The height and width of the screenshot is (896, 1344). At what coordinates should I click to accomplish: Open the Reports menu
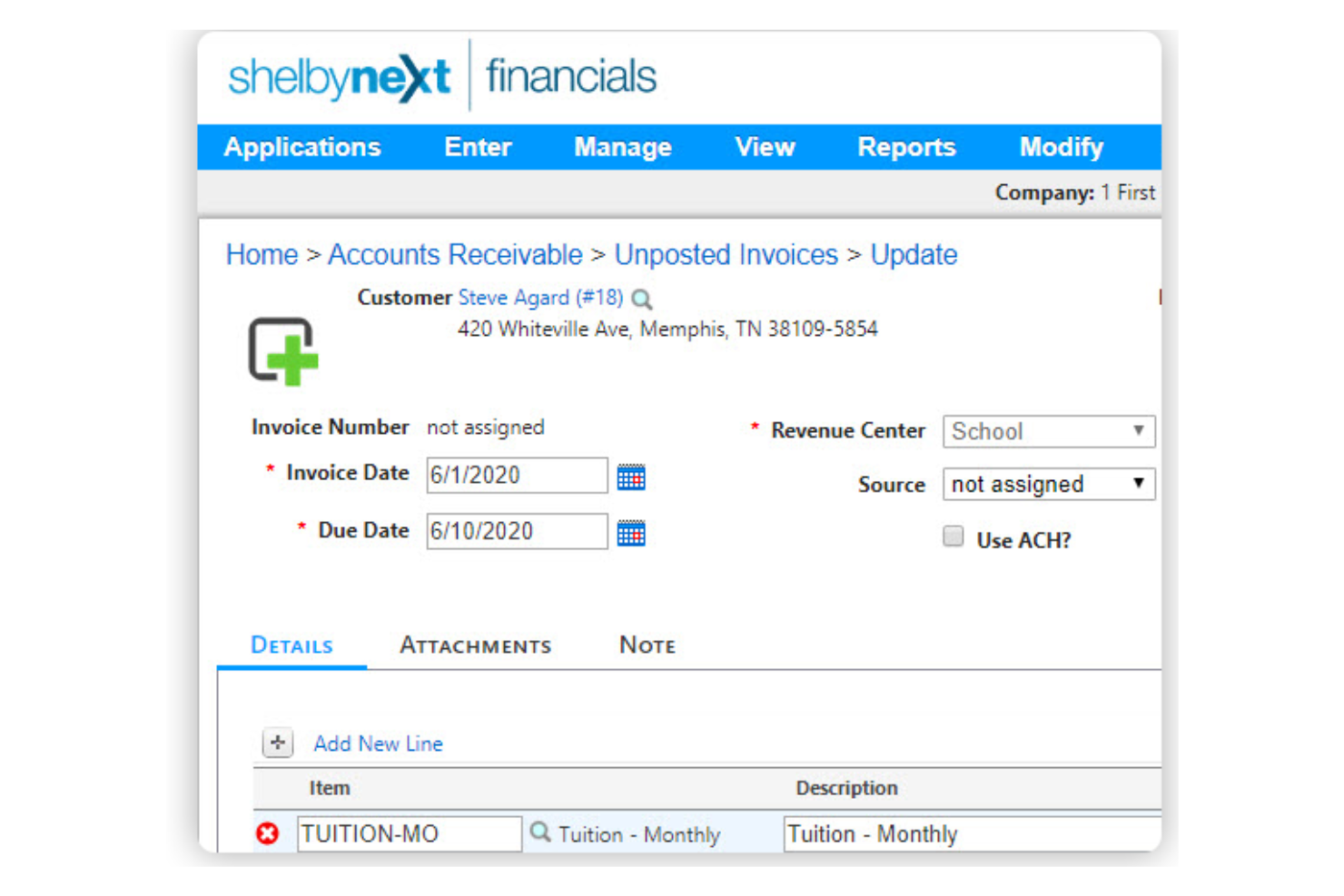coord(905,147)
